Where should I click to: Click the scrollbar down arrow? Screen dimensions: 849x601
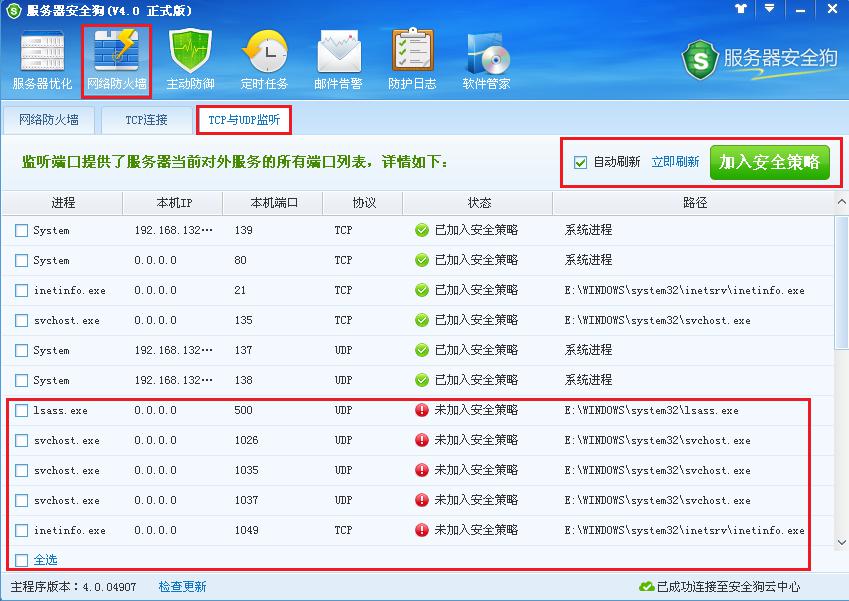[x=841, y=544]
